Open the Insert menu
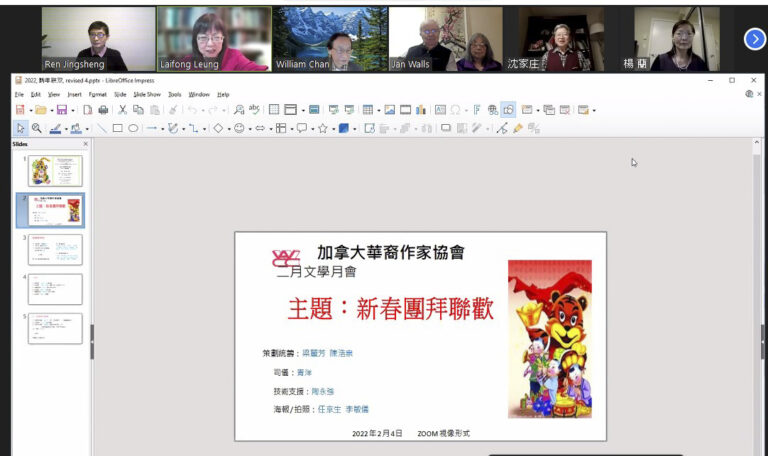This screenshot has width=768, height=456. click(74, 95)
